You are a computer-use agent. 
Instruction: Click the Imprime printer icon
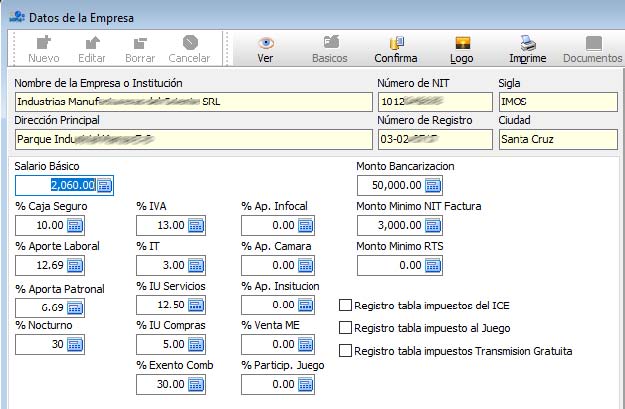528,42
